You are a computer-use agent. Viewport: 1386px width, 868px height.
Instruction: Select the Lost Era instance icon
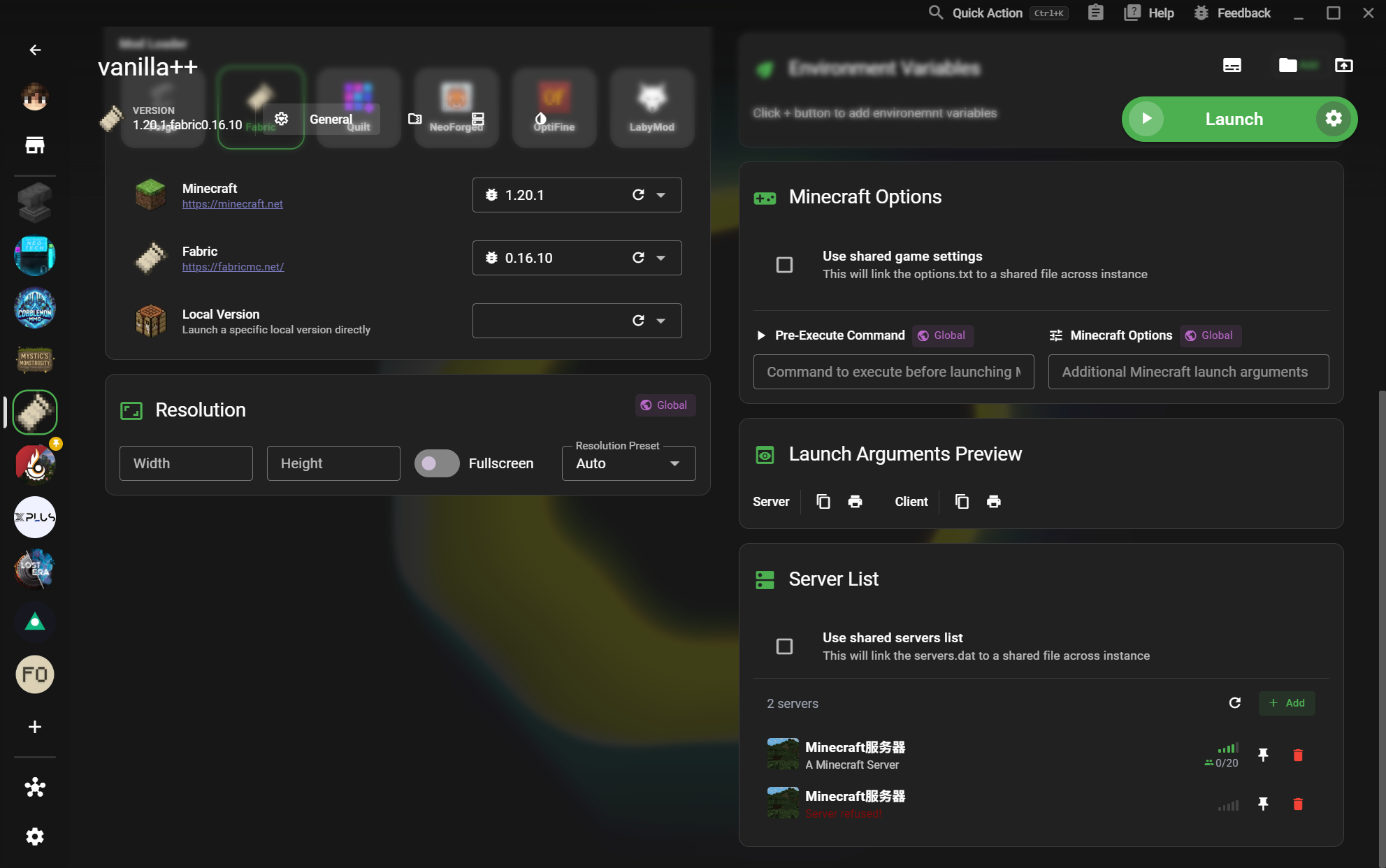(x=35, y=570)
